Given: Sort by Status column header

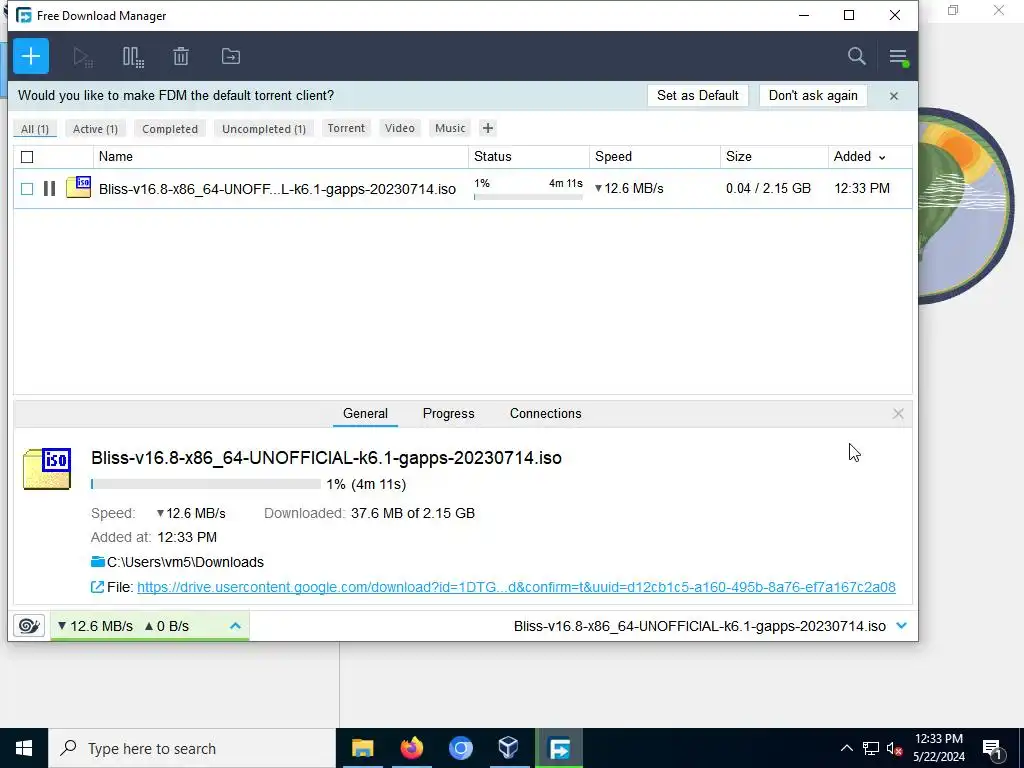Looking at the screenshot, I should [529, 157].
